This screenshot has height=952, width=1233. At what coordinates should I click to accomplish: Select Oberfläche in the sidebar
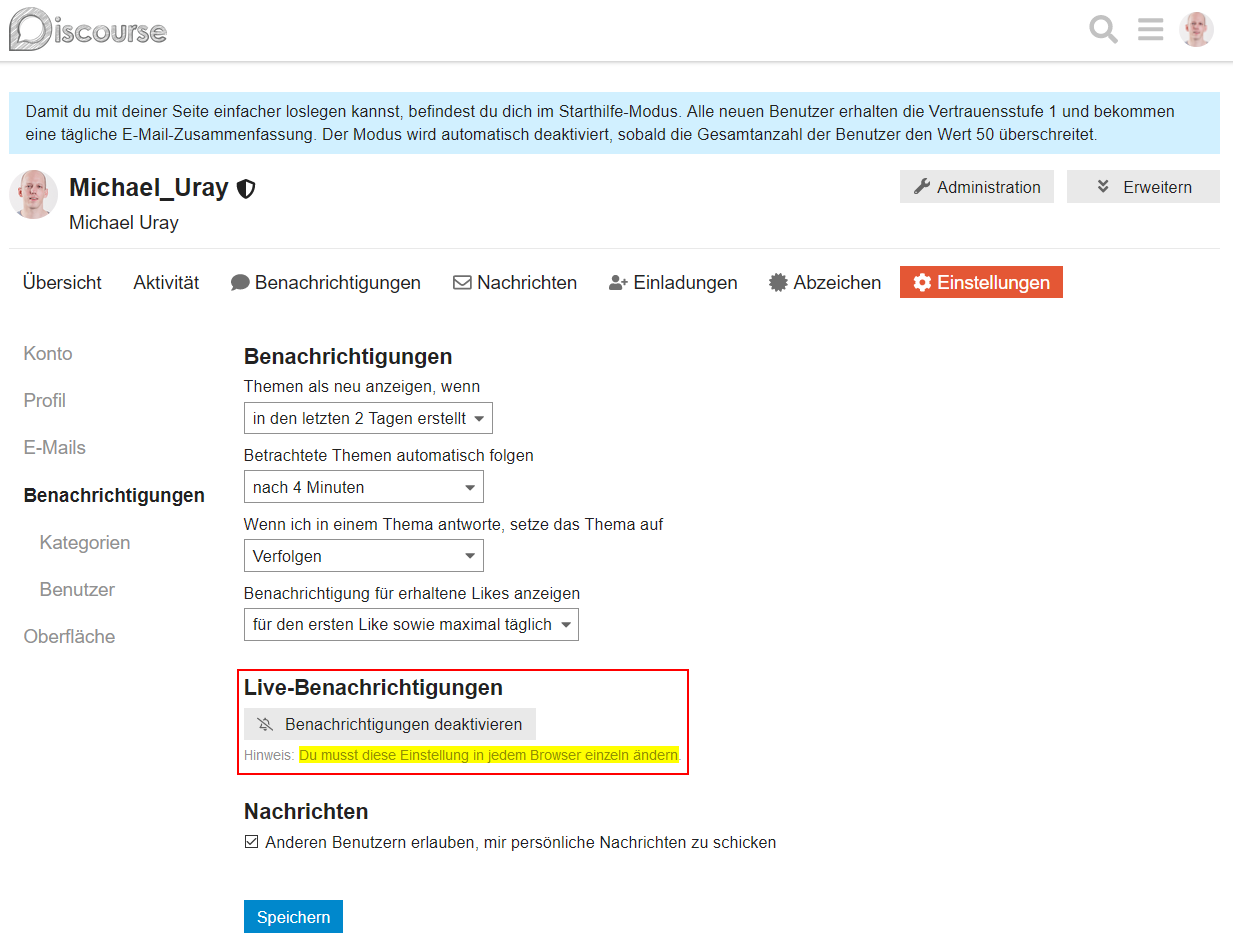coord(70,636)
